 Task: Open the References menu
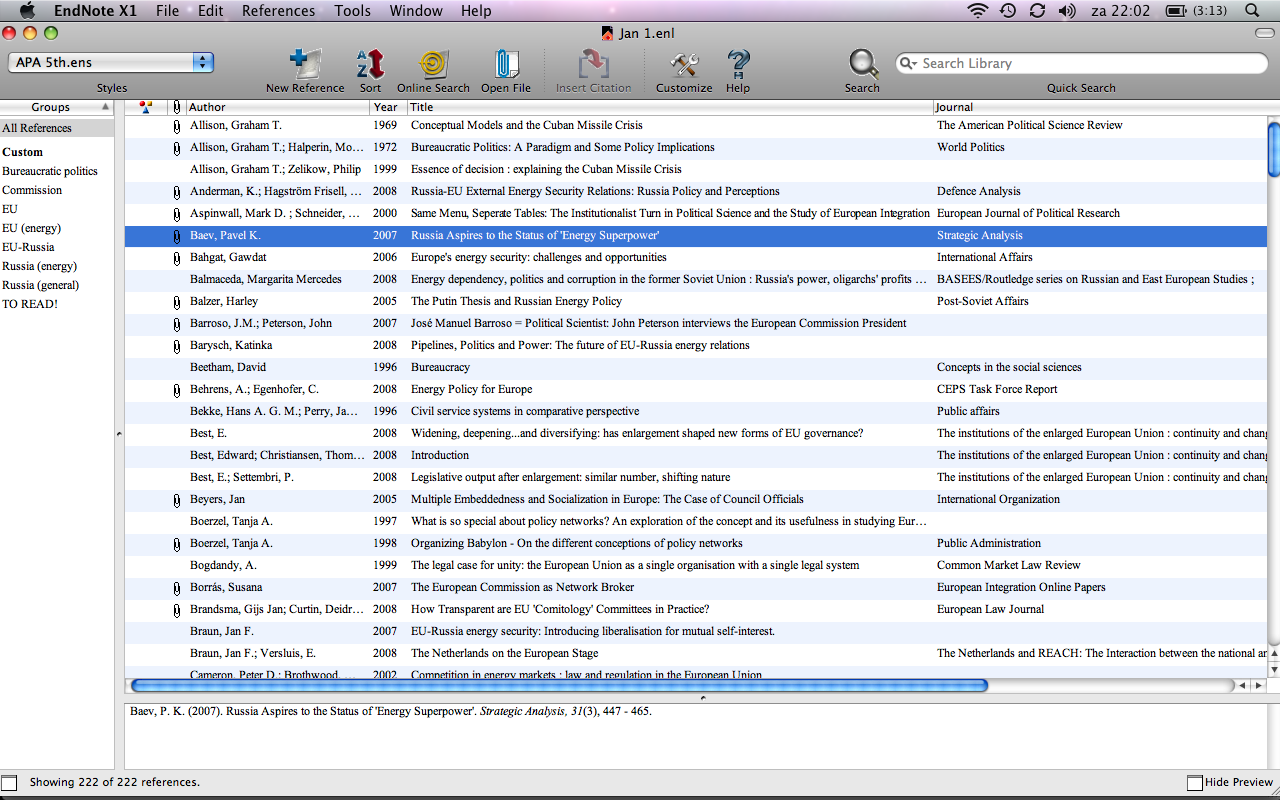(278, 11)
